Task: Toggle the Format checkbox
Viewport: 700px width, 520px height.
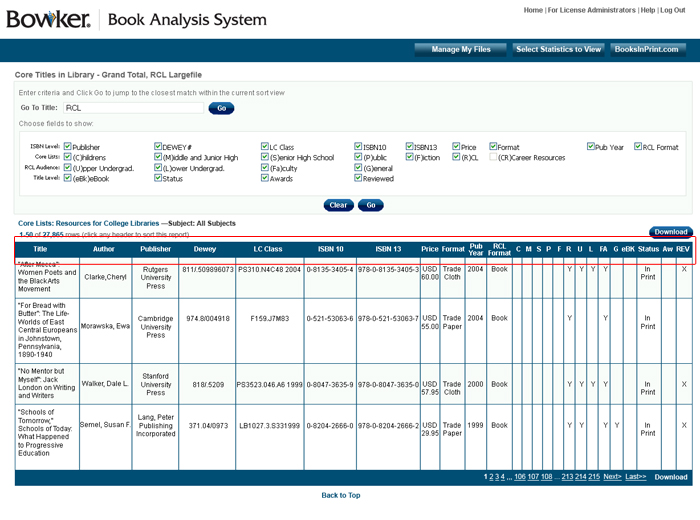Action: pos(493,146)
